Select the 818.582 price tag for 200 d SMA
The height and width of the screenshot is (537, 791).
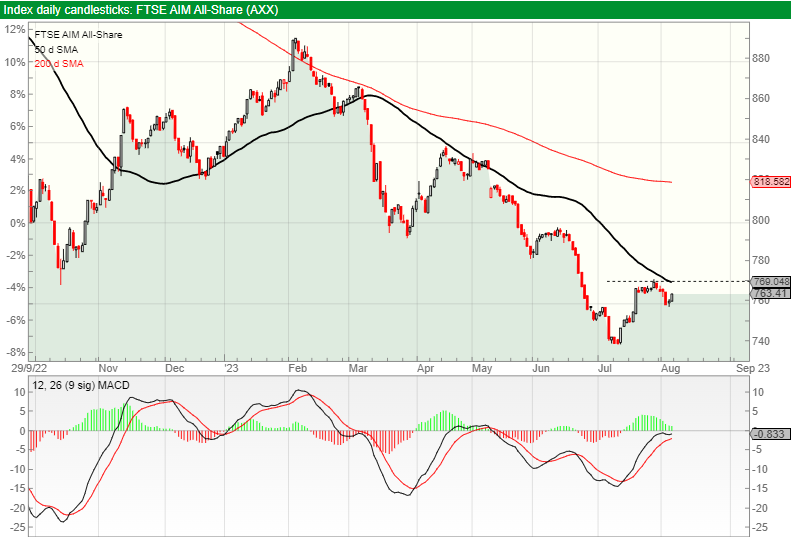coord(771,181)
